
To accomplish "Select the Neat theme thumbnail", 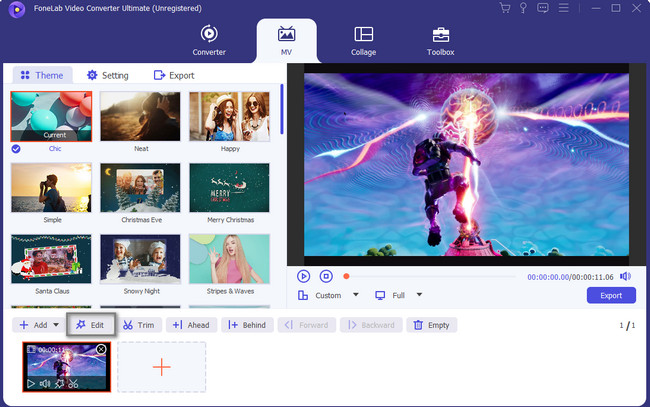I will click(141, 116).
